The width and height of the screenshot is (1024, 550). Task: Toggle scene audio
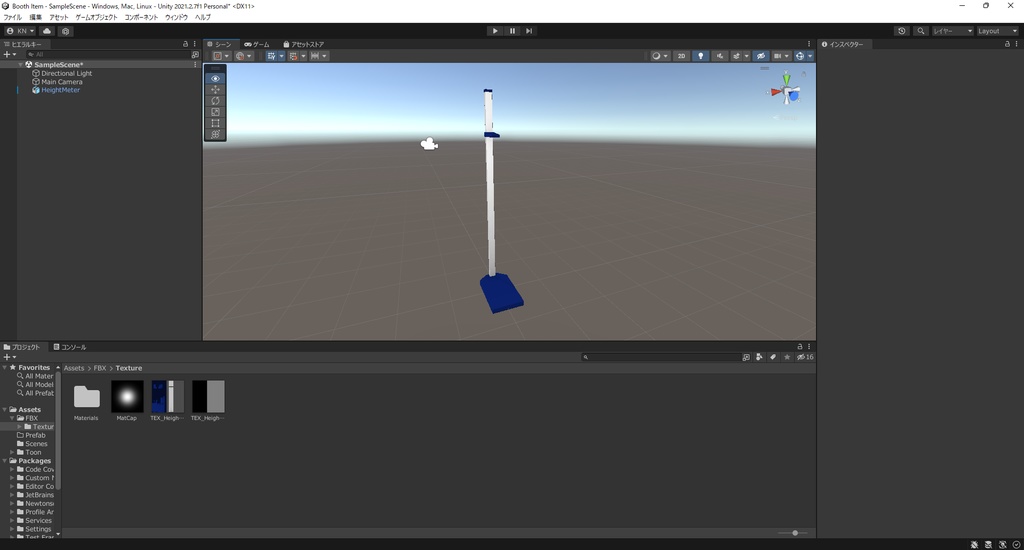point(720,56)
